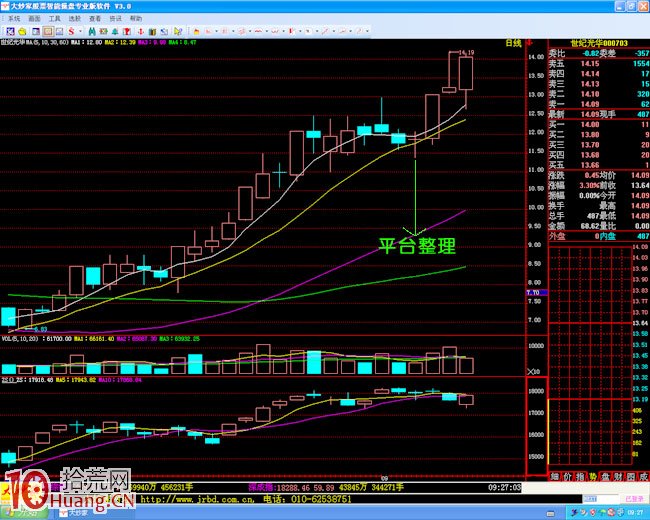Open the 查看 menu
650x520 pixels.
pos(95,19)
